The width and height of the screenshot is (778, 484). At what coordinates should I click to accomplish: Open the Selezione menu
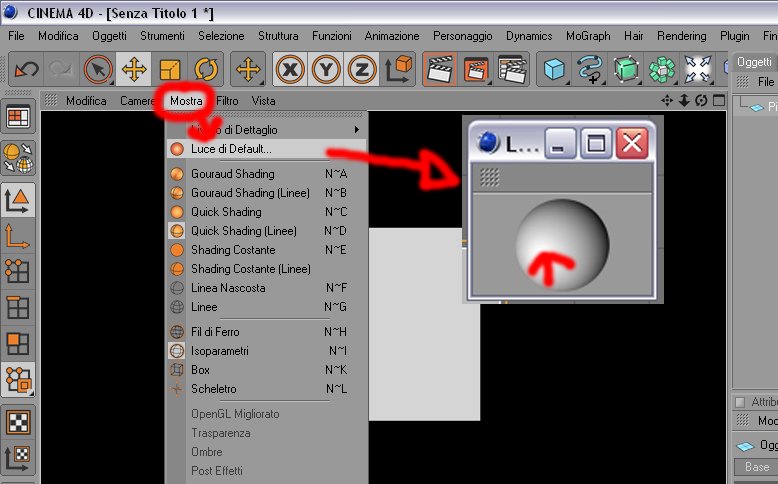(x=221, y=36)
